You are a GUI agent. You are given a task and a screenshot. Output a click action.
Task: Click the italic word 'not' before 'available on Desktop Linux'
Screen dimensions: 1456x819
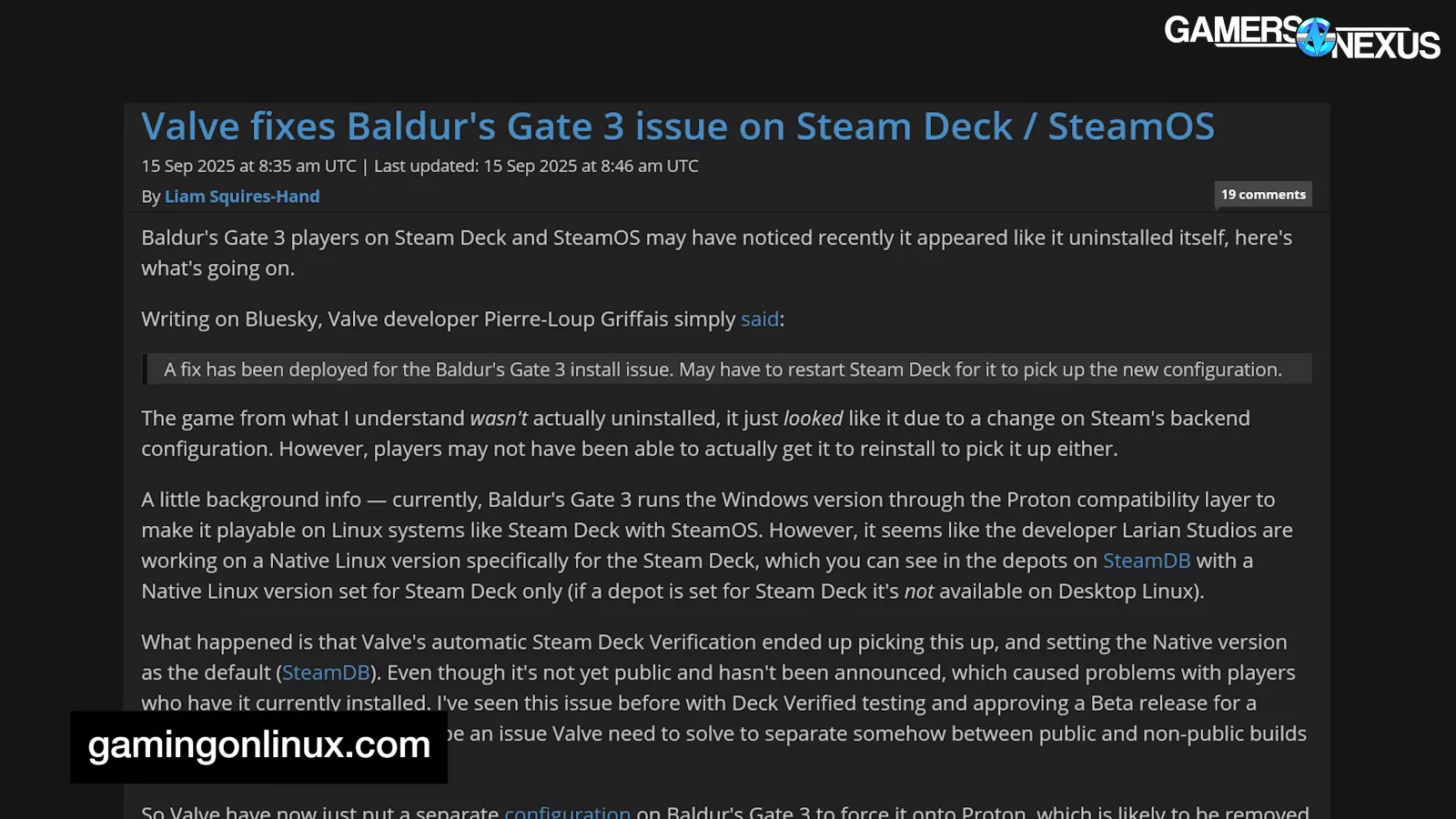(918, 591)
